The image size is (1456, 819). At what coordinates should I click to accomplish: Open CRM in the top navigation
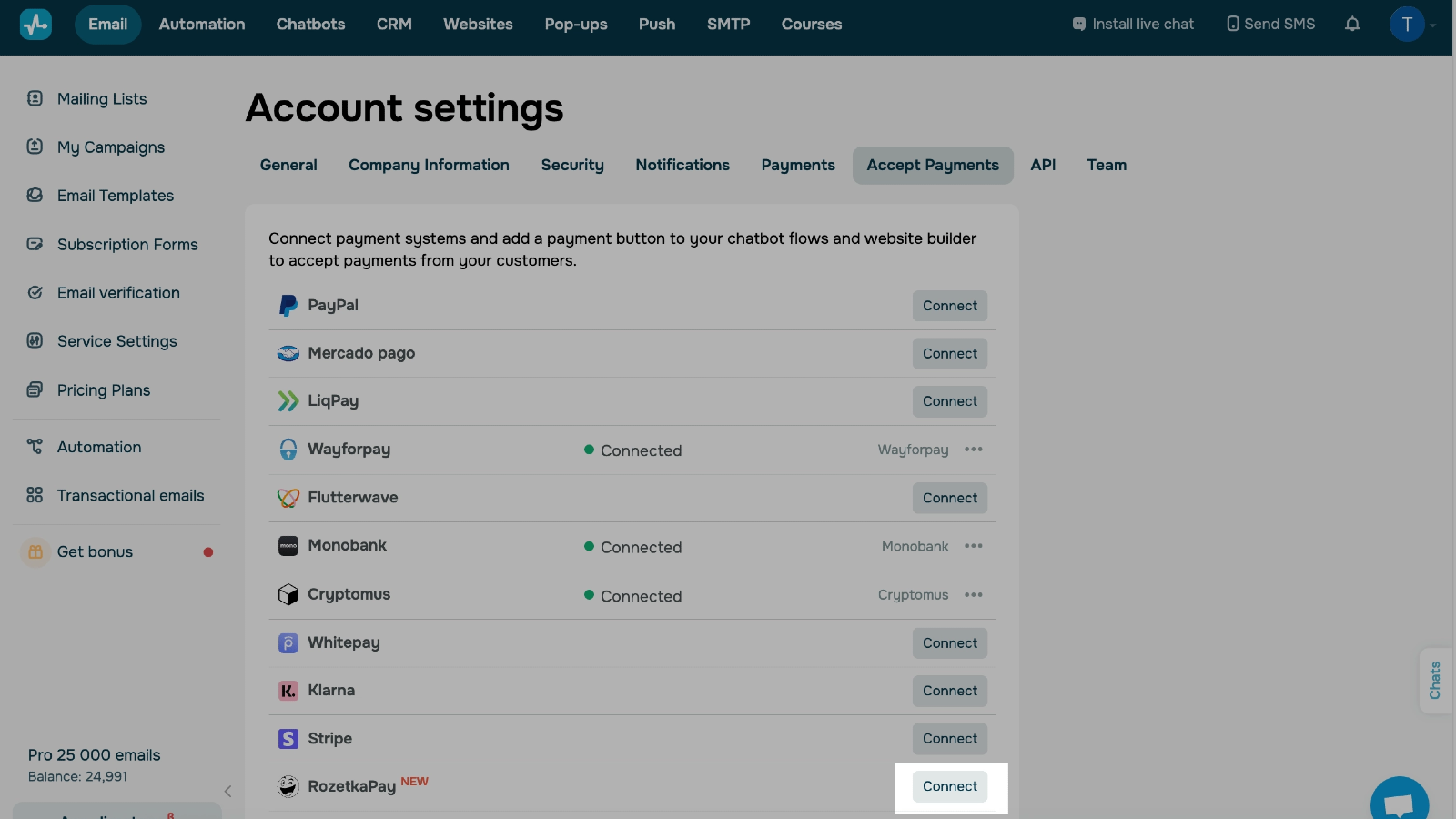coord(394,25)
